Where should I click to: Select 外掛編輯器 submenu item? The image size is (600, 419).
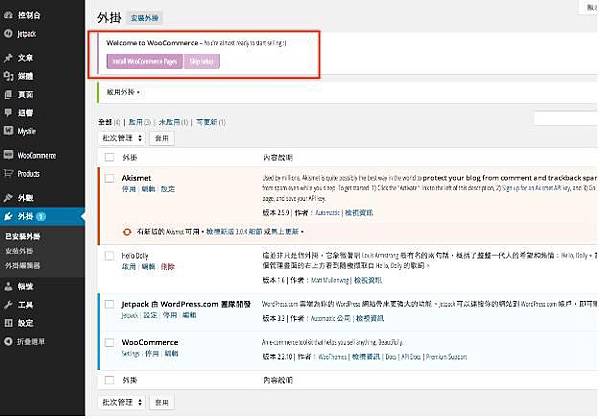coord(23,265)
